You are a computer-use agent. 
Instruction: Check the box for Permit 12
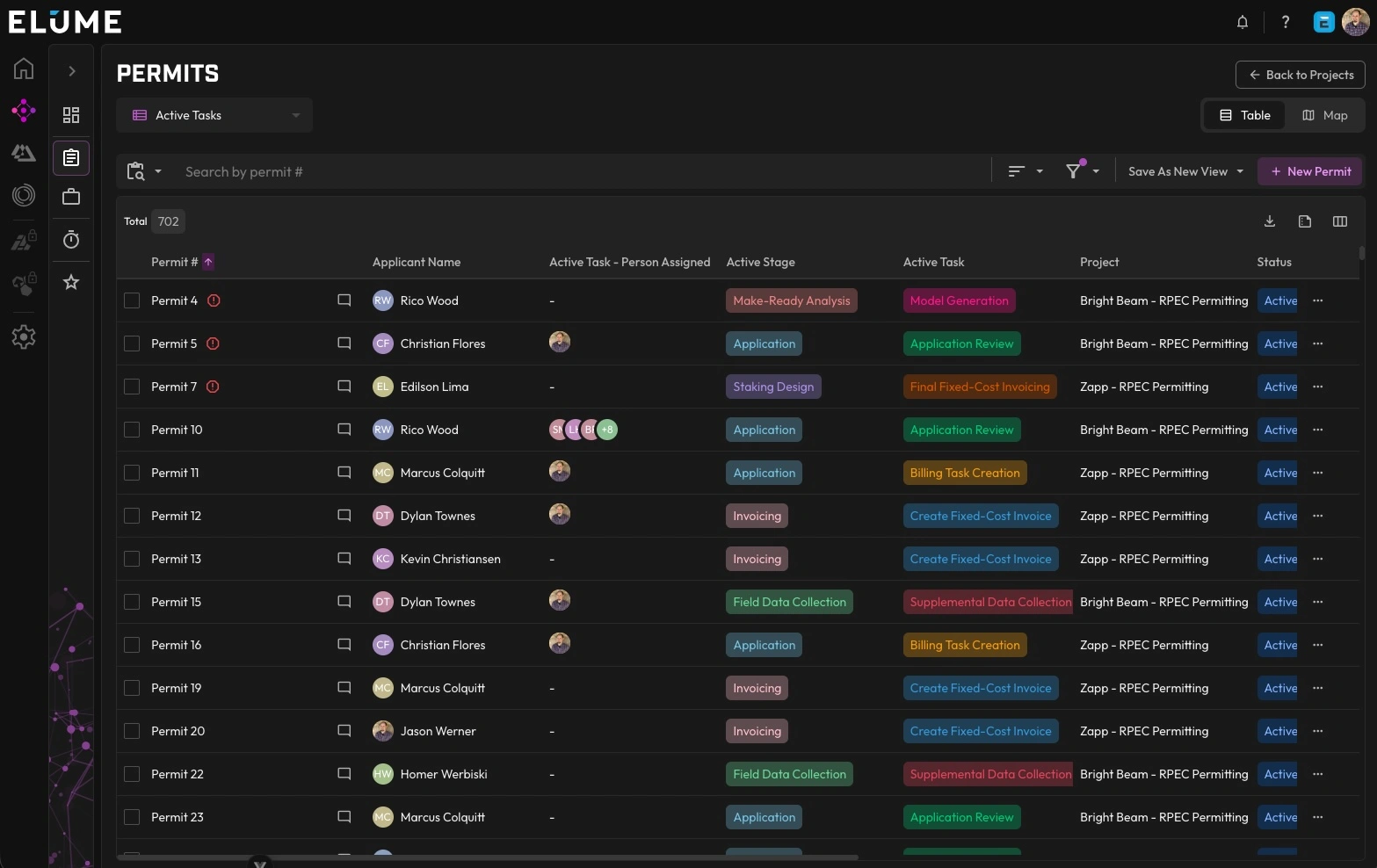132,516
